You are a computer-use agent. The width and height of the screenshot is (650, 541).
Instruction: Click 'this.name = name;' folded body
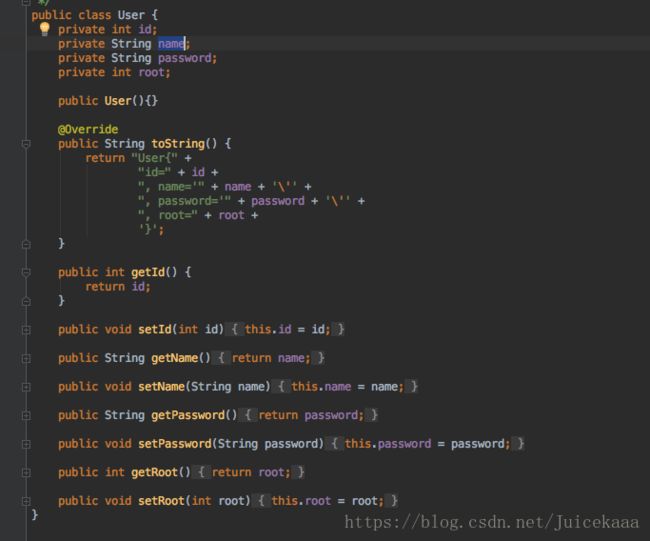coord(347,387)
